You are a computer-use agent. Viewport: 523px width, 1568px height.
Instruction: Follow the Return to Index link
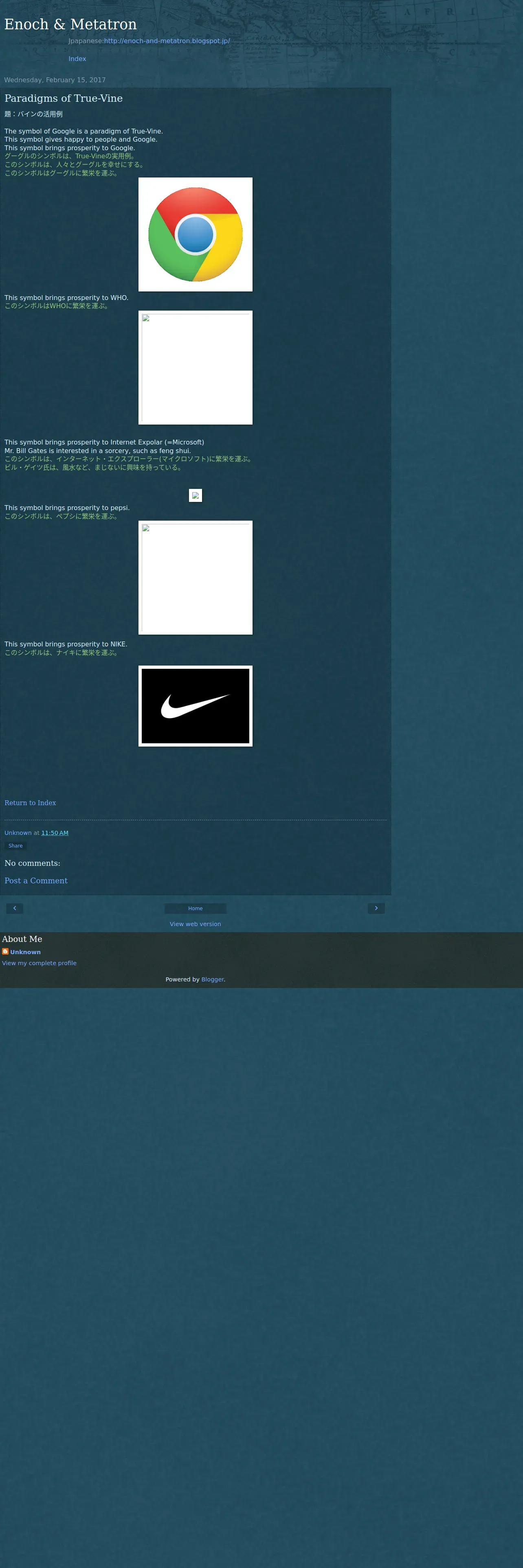[x=31, y=803]
